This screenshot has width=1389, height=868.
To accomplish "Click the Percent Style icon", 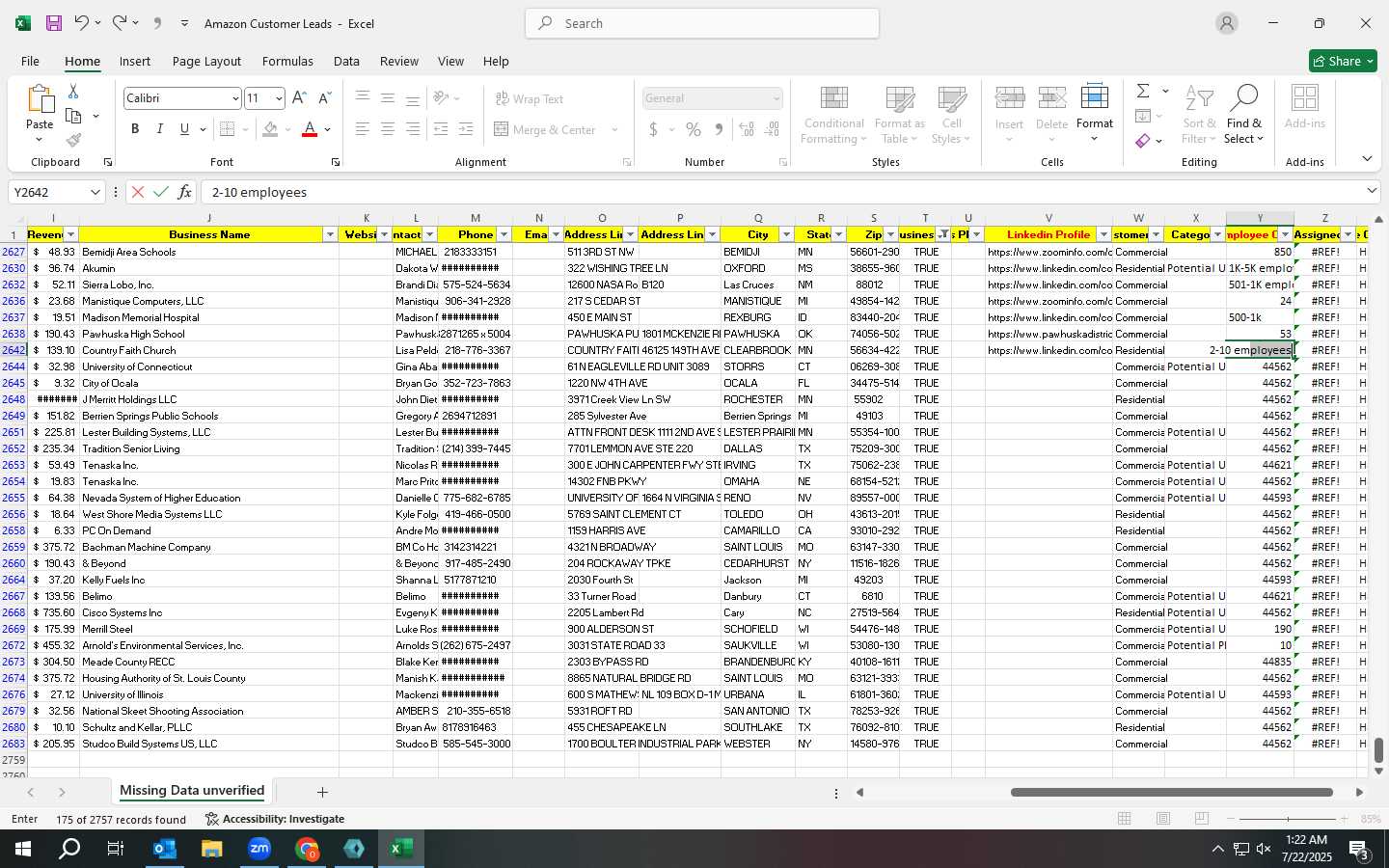I will (694, 129).
